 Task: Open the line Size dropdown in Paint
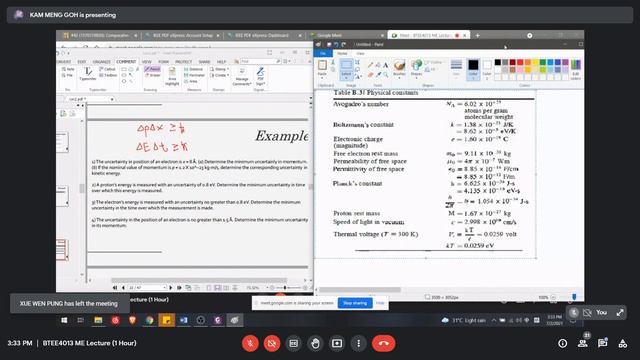pyautogui.click(x=456, y=68)
